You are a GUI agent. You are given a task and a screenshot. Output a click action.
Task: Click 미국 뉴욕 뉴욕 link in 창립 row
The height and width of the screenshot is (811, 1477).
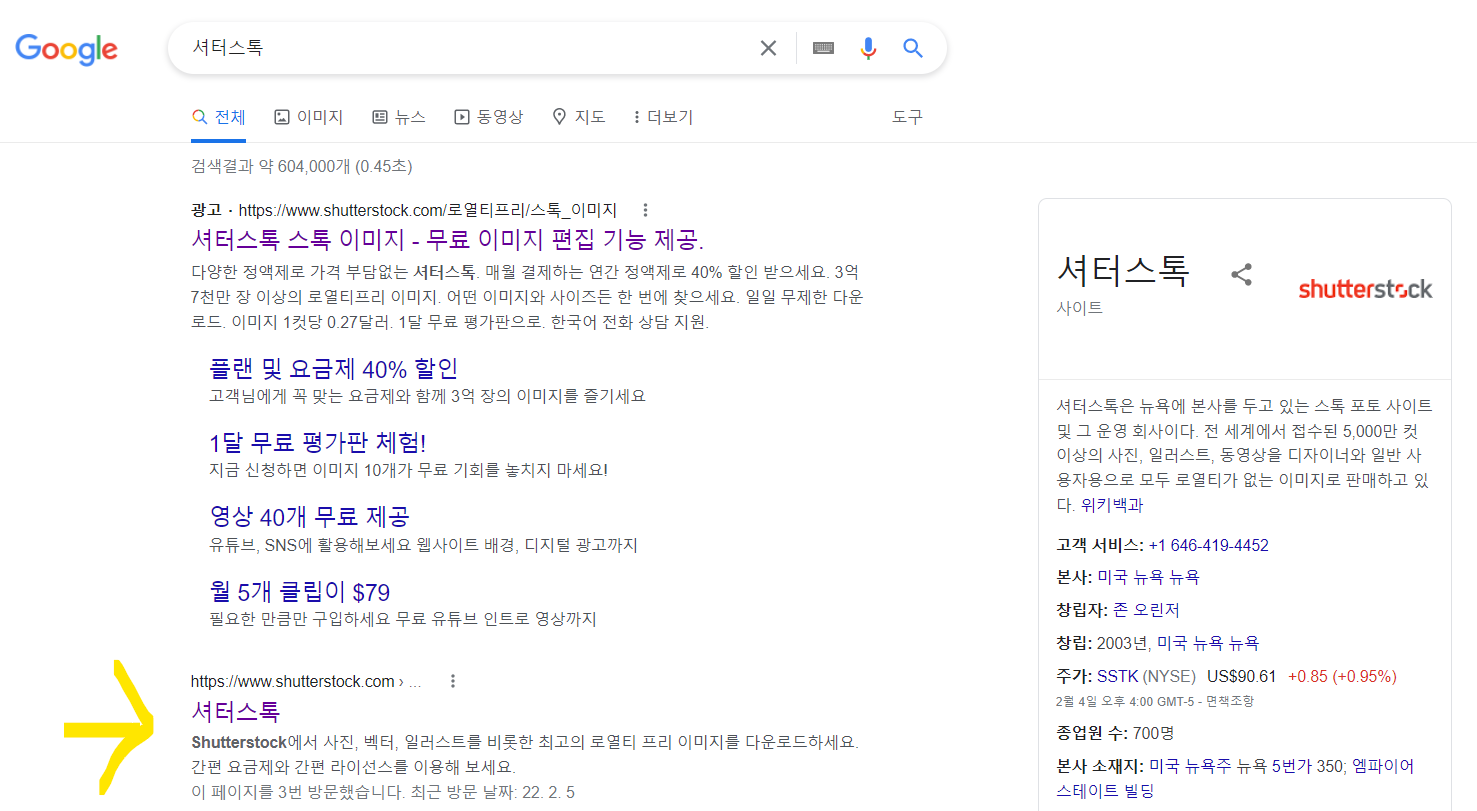[x=1208, y=643]
